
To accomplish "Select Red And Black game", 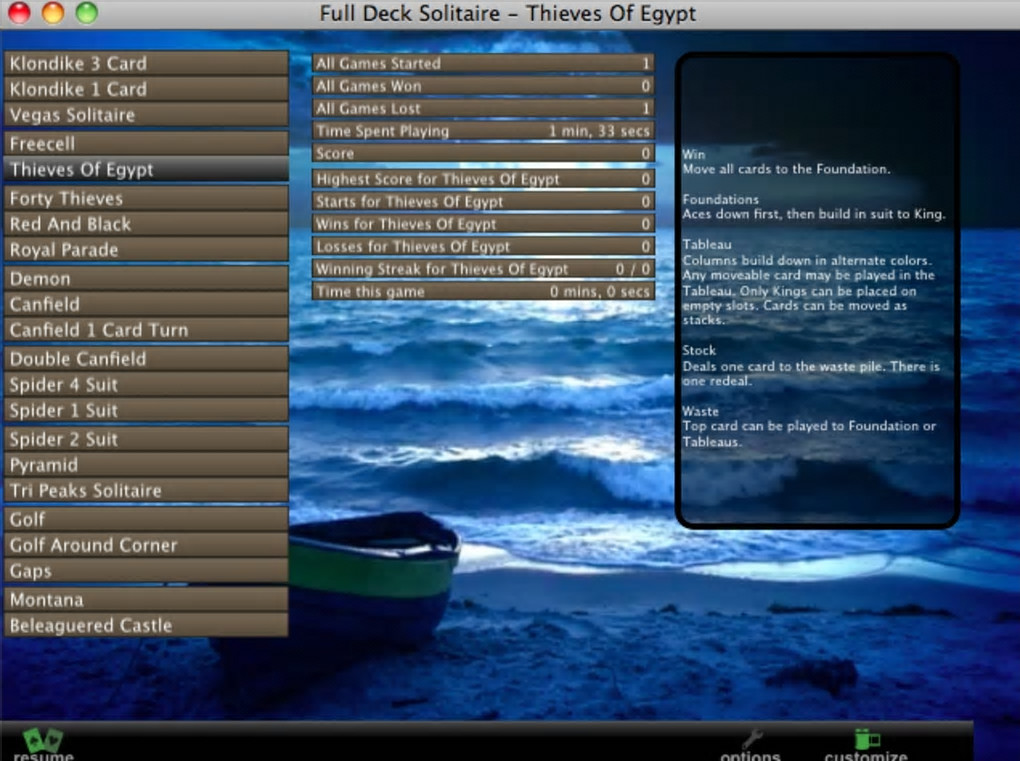I will (146, 224).
